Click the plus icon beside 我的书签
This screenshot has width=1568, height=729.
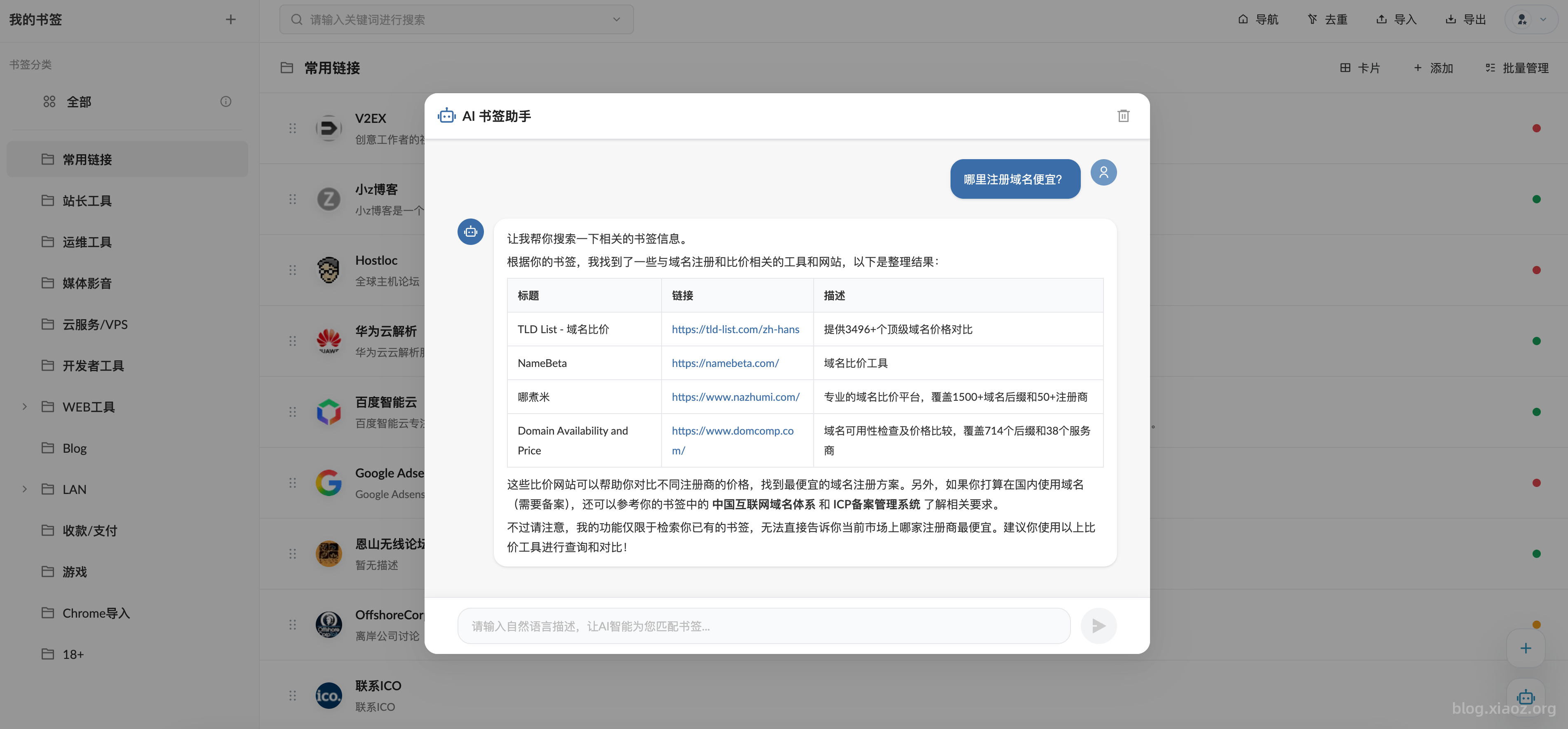click(231, 19)
